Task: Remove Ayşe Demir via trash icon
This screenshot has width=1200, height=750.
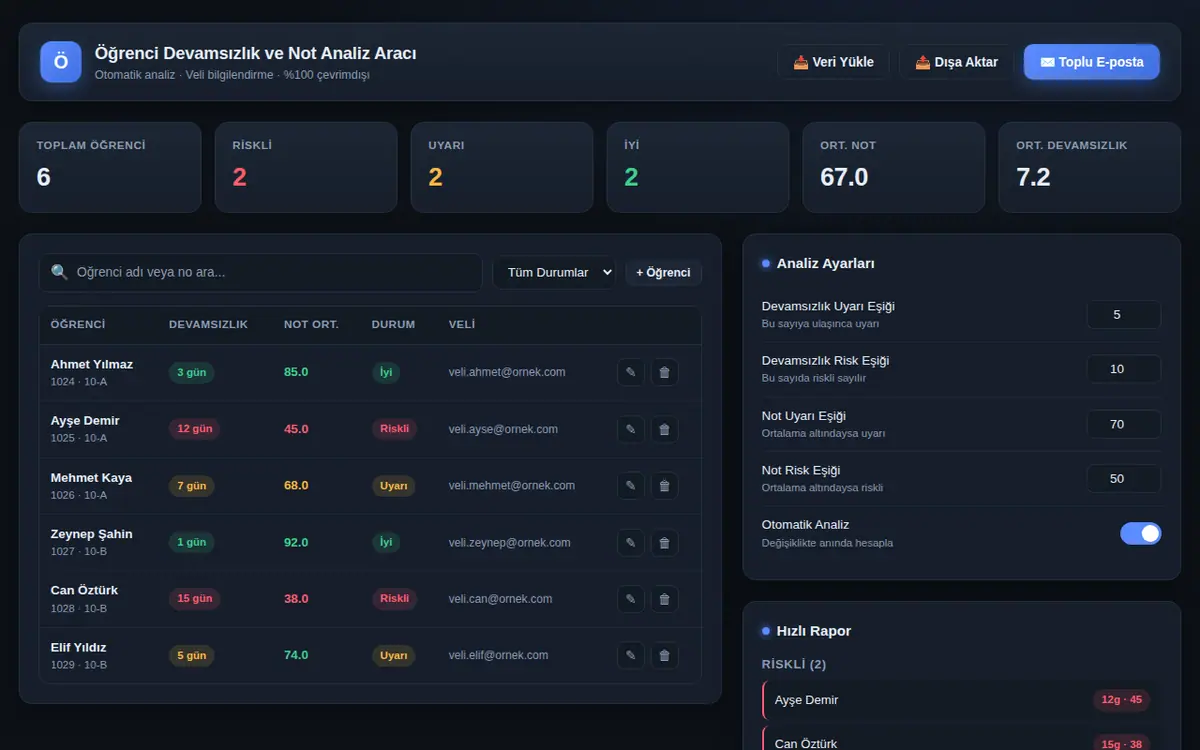Action: pos(664,429)
